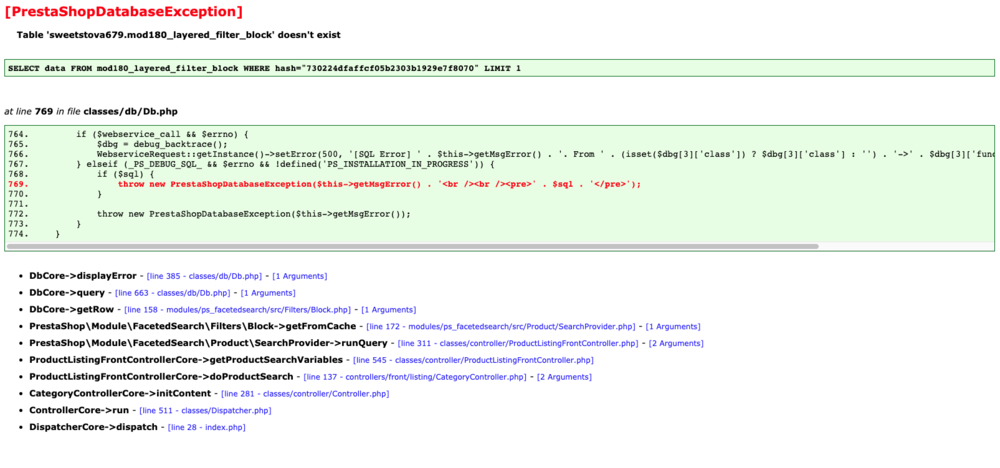Click code line 772 throw statement
1000x468 pixels.
(253, 214)
